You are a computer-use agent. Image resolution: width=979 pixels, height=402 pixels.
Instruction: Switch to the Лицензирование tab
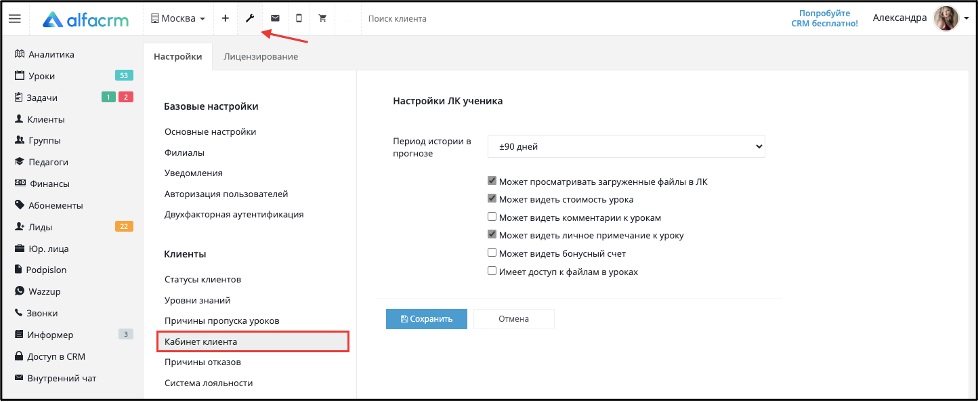(260, 57)
